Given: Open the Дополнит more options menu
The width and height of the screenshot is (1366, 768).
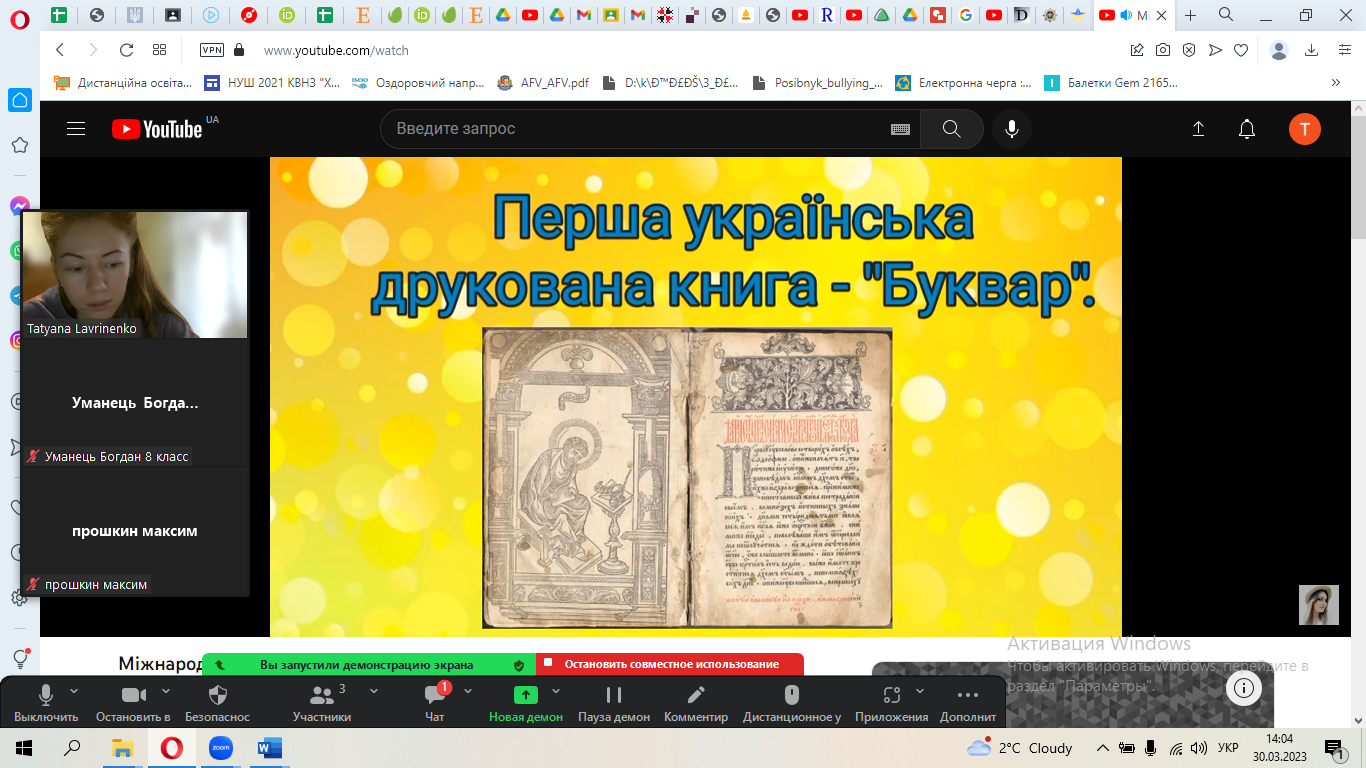Looking at the screenshot, I should click(x=968, y=702).
